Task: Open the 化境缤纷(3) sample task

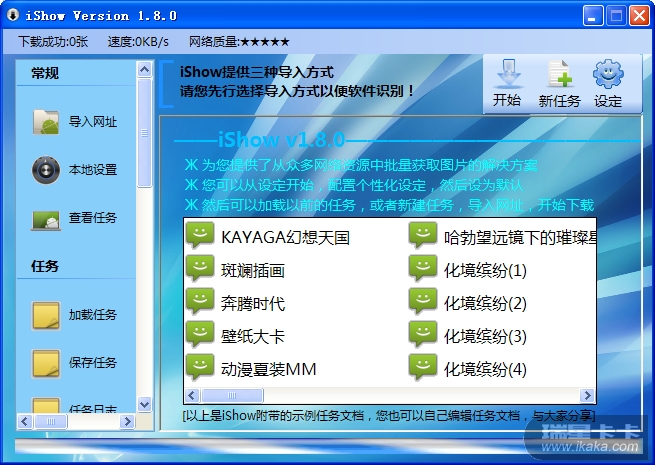Action: point(485,336)
